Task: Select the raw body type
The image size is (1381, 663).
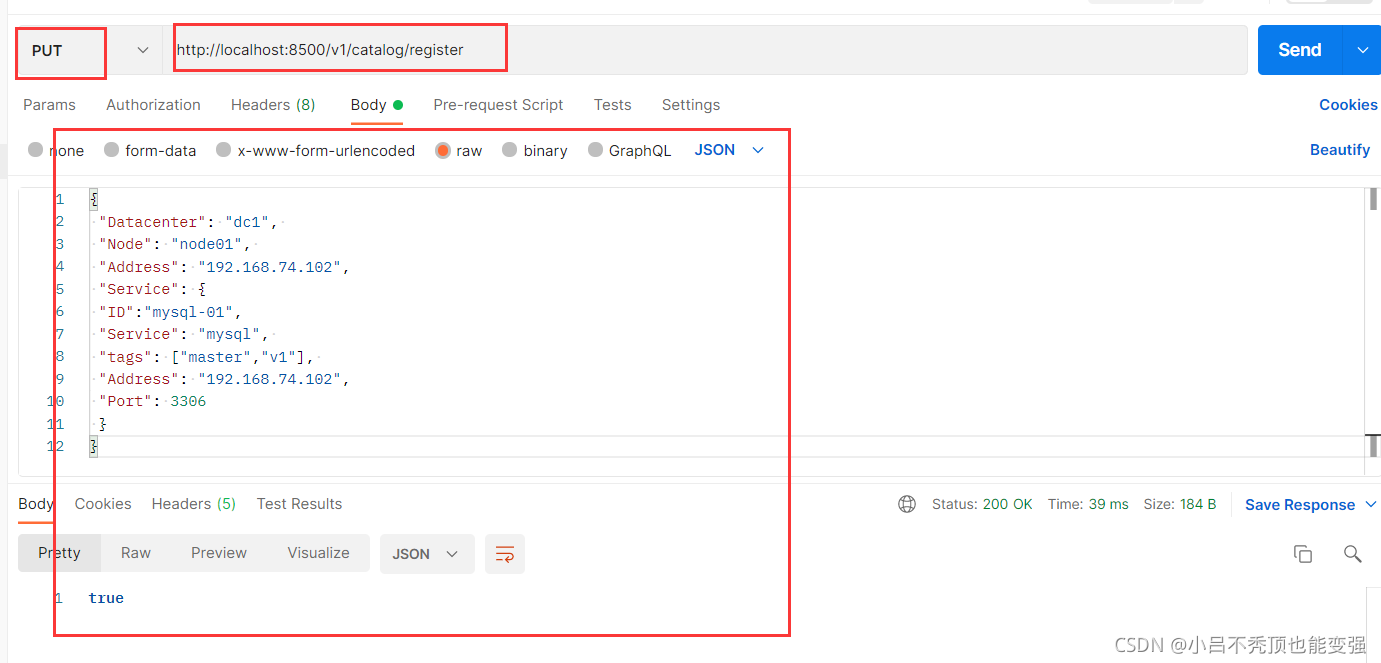Action: [459, 150]
